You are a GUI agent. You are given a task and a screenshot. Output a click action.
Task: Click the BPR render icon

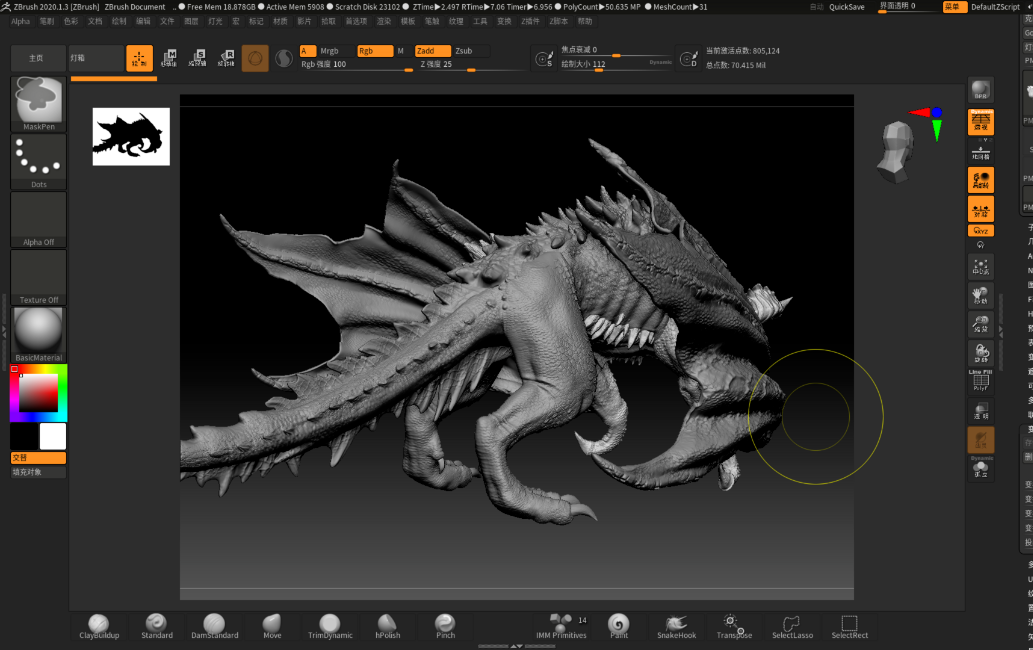point(980,91)
